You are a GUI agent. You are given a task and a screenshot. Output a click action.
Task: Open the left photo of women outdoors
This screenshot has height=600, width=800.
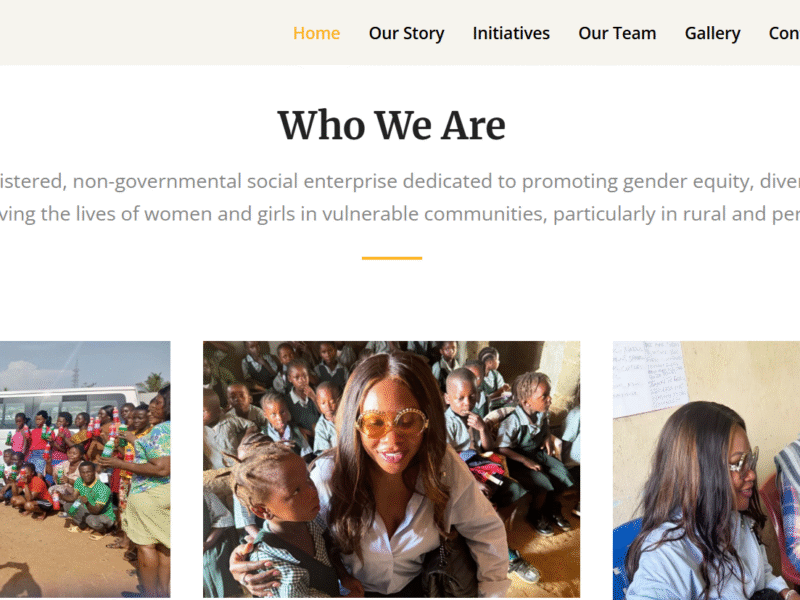(x=85, y=468)
